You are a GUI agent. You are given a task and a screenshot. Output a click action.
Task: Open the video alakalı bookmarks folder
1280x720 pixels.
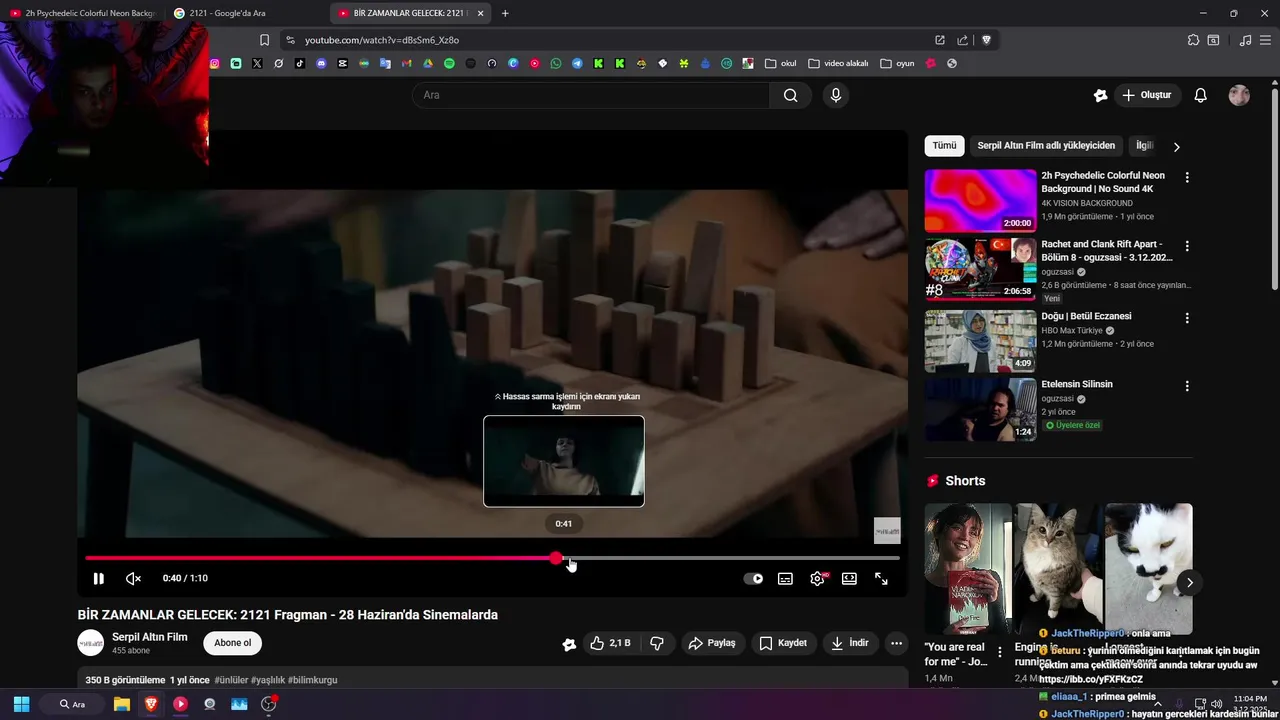(x=838, y=63)
